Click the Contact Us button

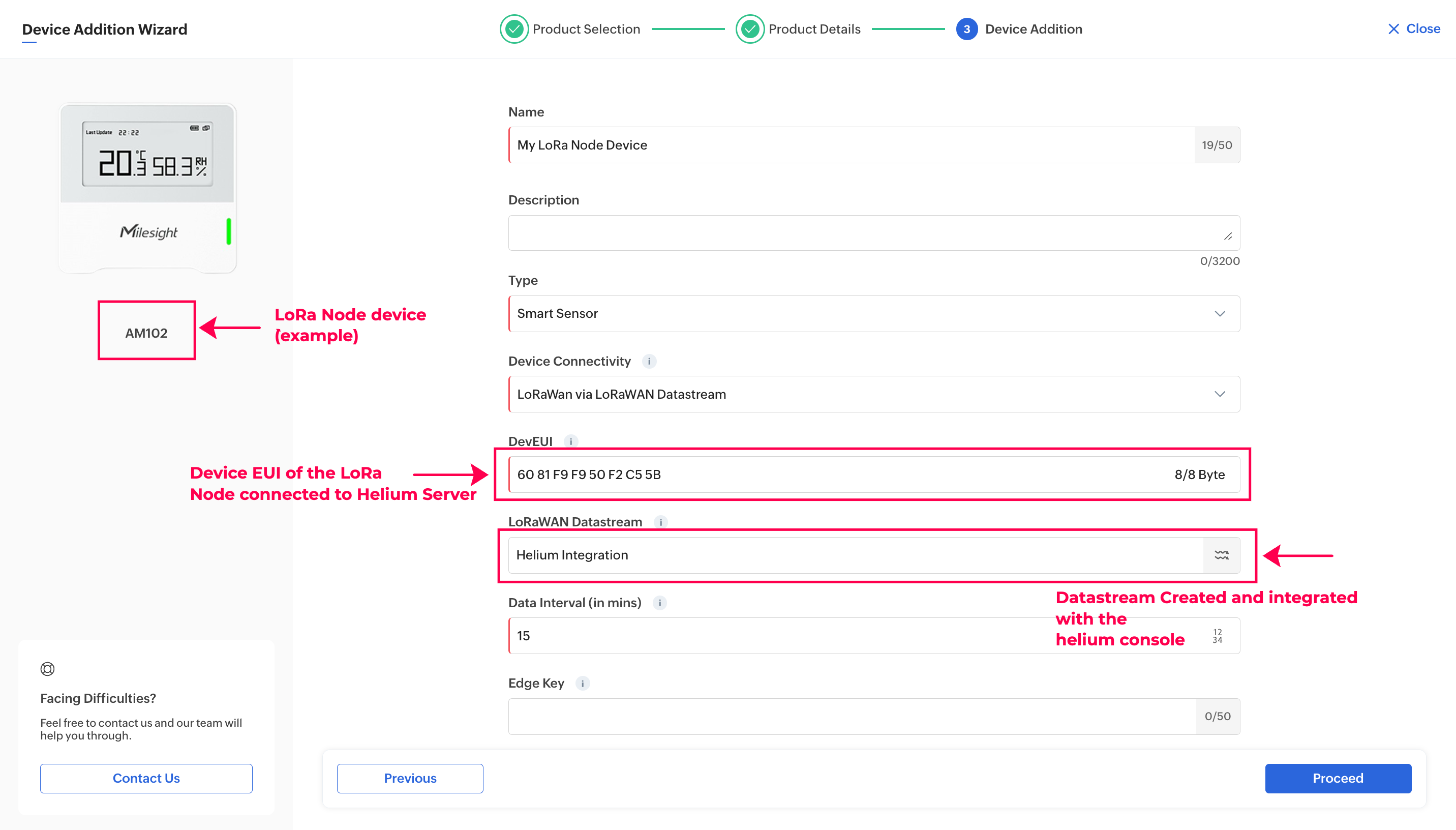click(146, 778)
